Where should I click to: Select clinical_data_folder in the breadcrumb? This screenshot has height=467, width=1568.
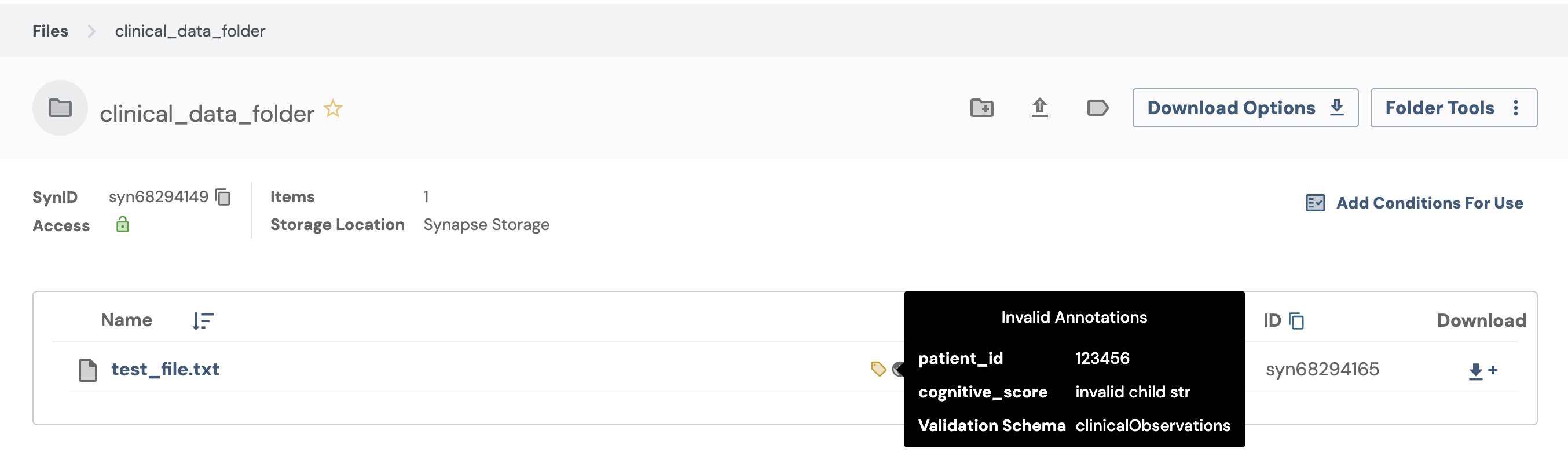coord(190,31)
